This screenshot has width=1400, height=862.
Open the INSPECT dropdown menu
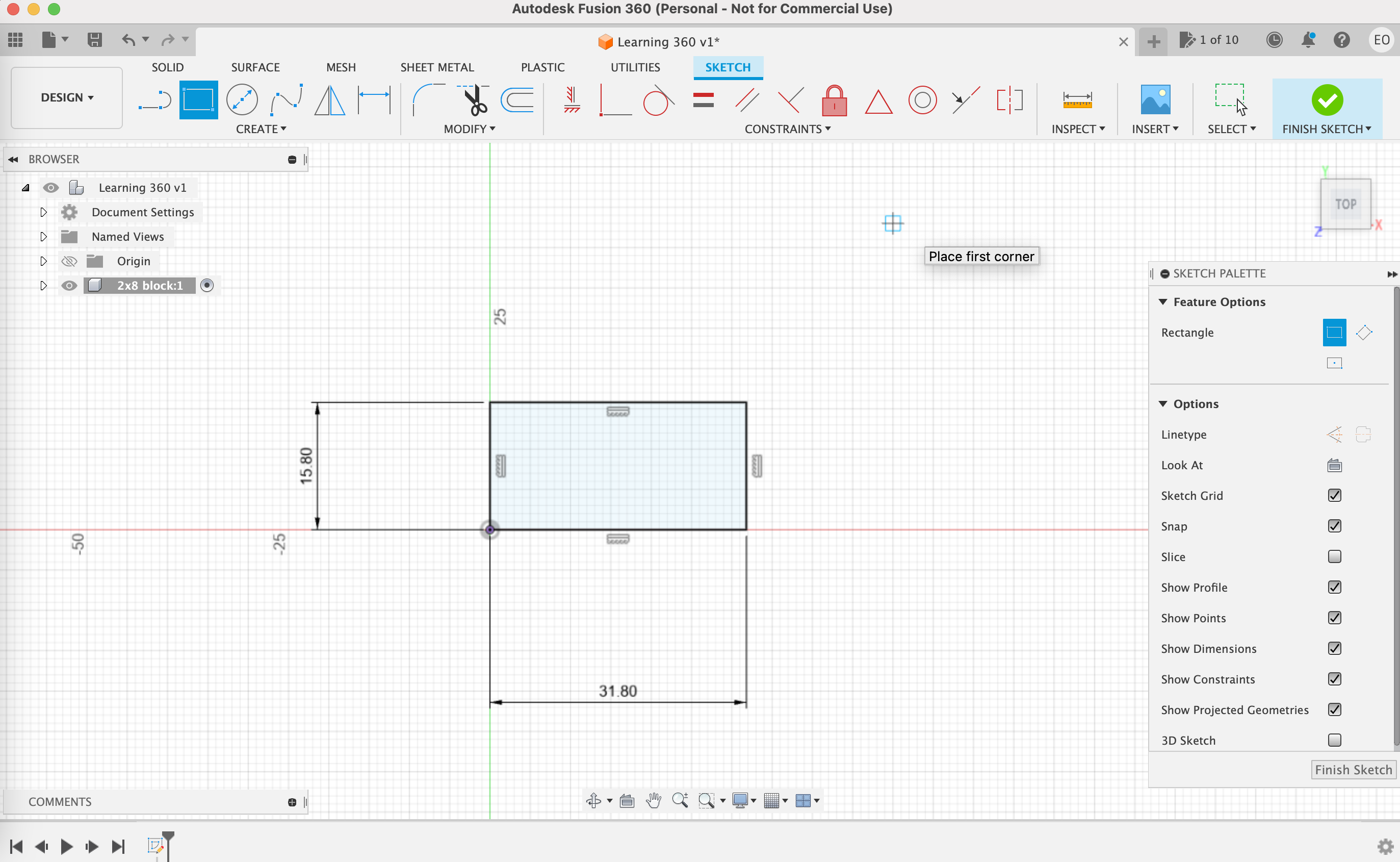tap(1078, 130)
